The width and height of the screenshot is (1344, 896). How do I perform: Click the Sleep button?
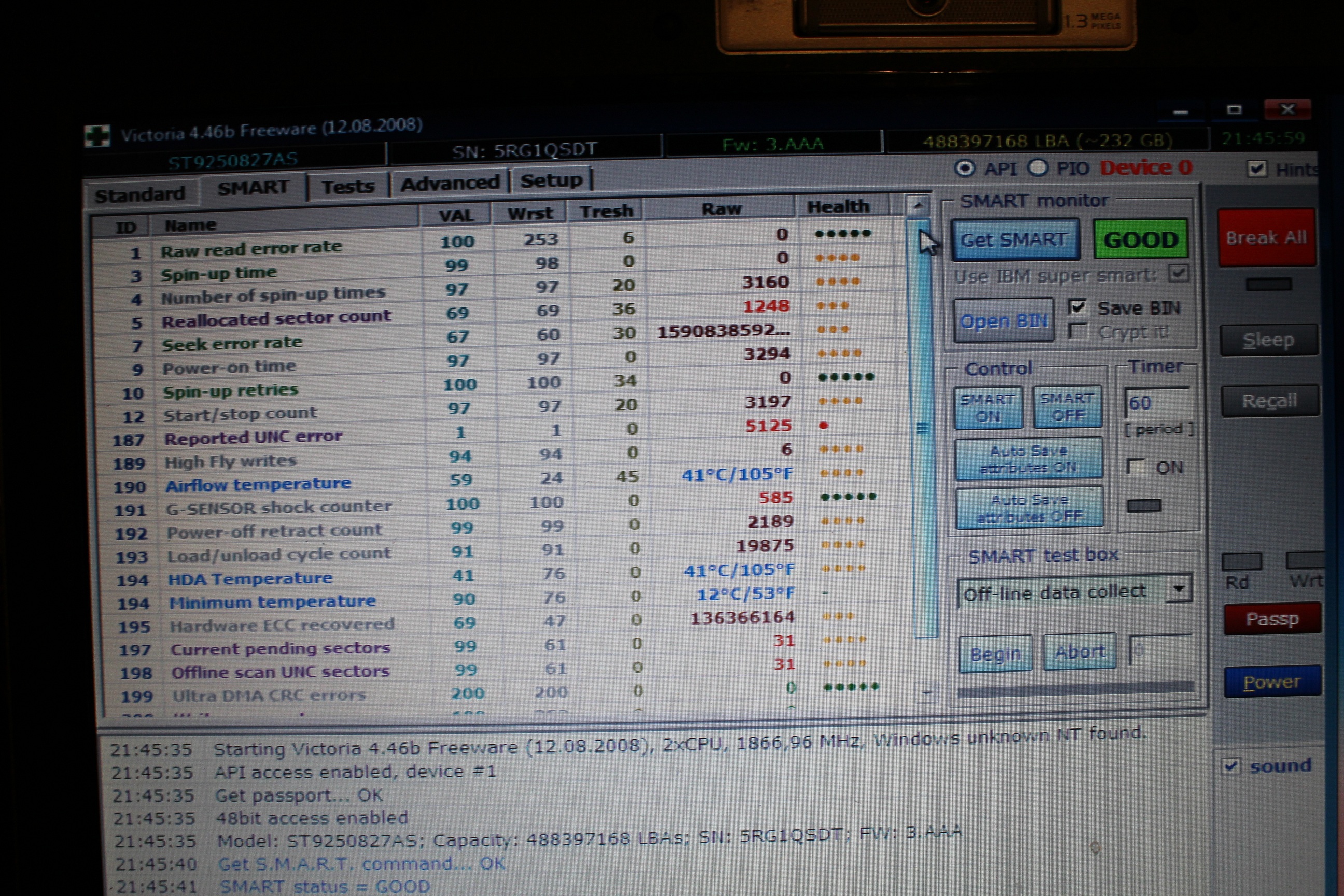point(1269,340)
